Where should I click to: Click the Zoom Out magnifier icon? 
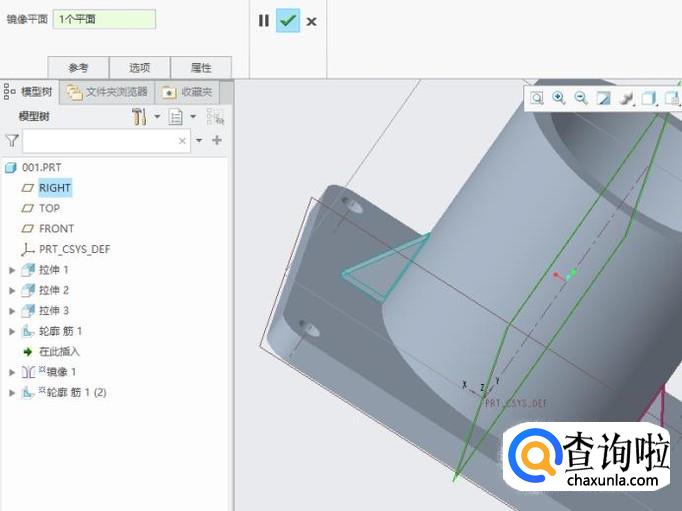581,98
